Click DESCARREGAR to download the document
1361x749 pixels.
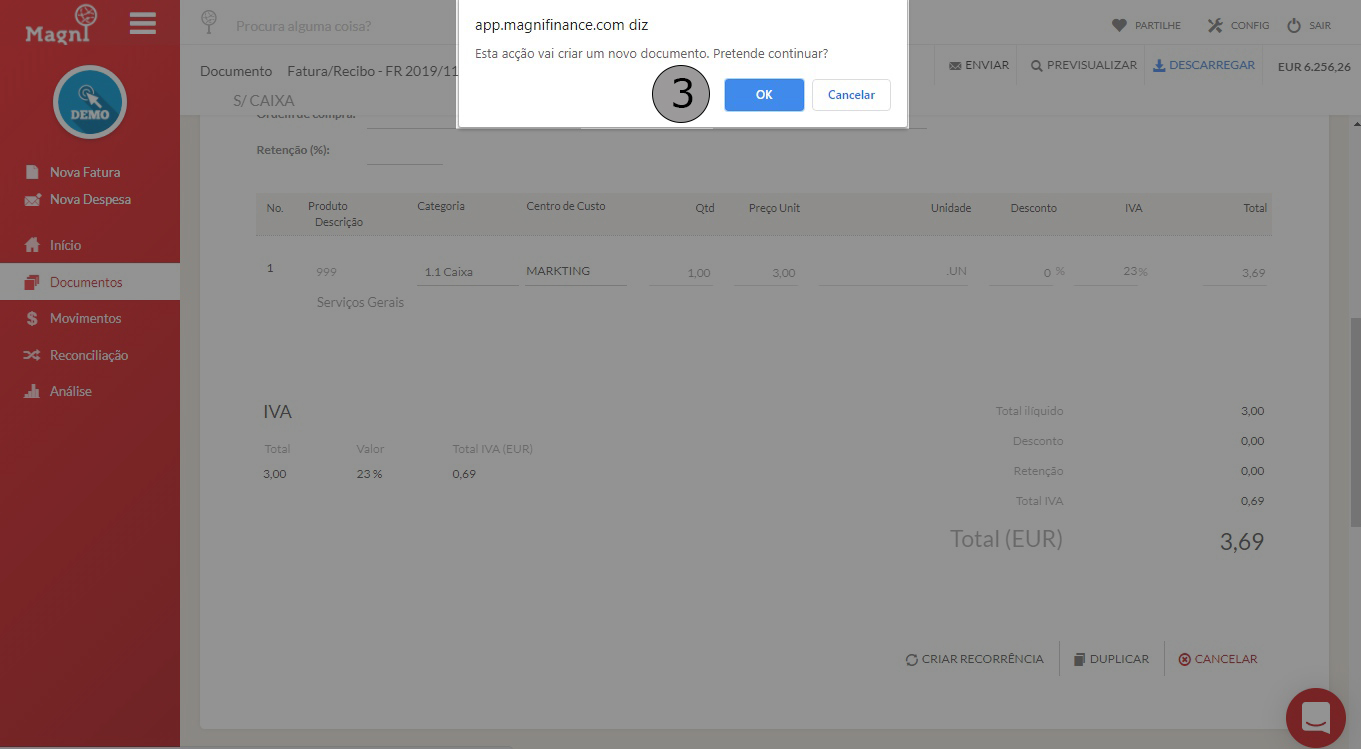point(1203,64)
